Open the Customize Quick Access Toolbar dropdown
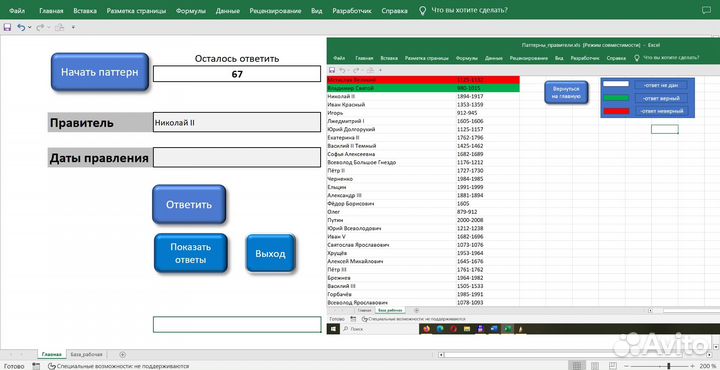The height and width of the screenshot is (370, 720). 73,28
